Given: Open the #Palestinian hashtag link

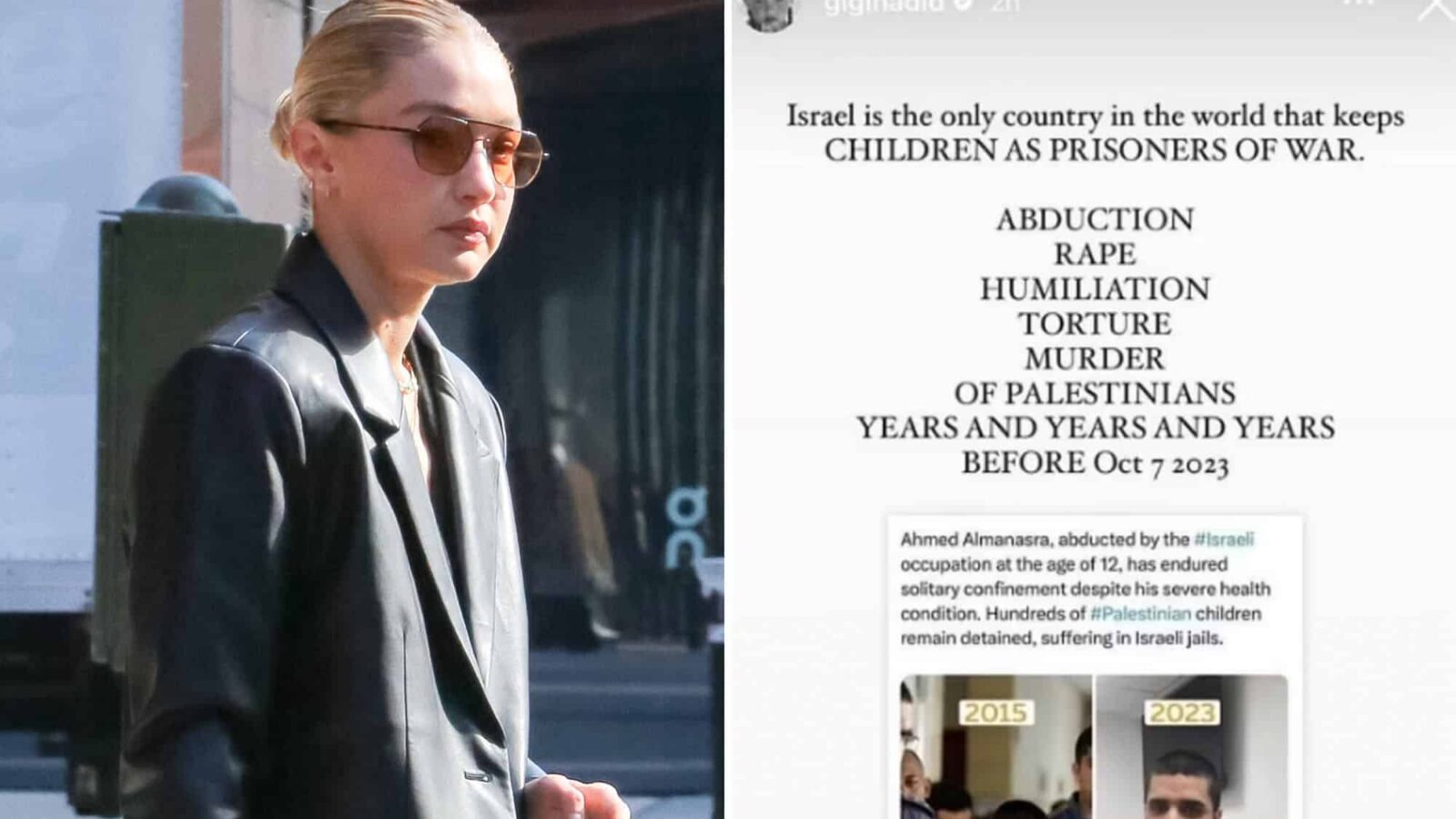Looking at the screenshot, I should click(x=1140, y=613).
